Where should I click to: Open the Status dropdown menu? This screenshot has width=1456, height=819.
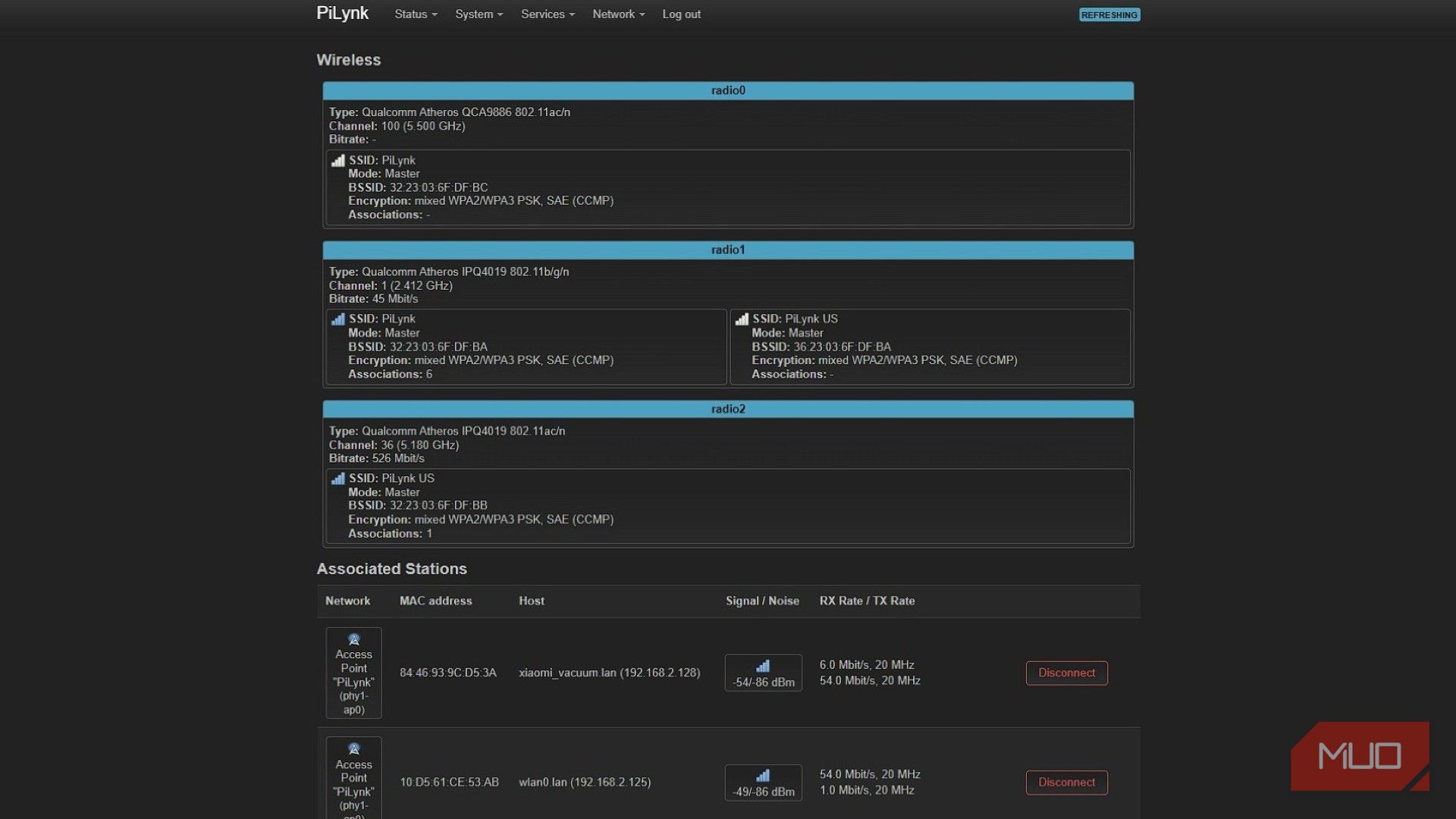click(416, 14)
